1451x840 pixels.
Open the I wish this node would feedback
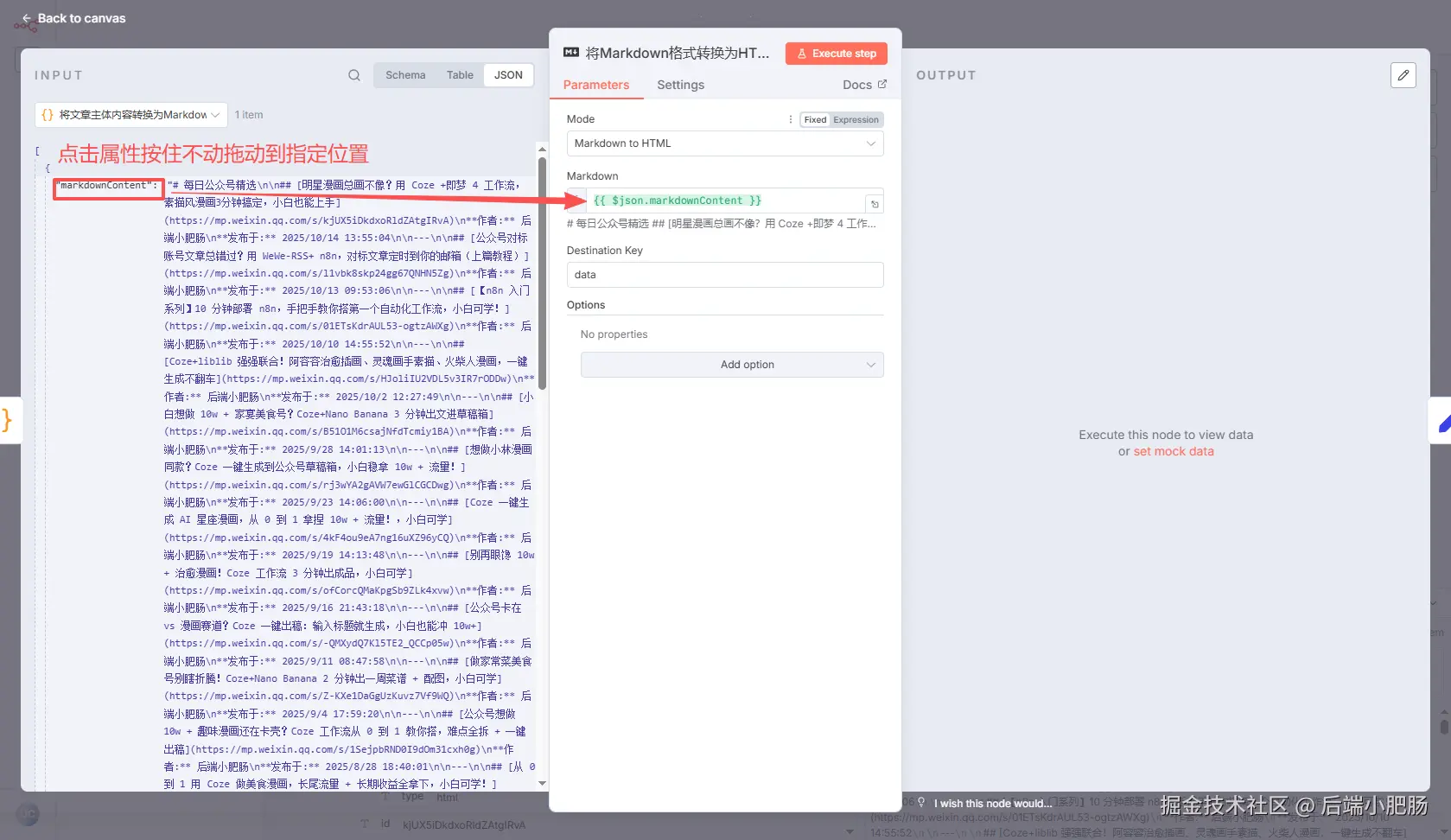tap(985, 804)
